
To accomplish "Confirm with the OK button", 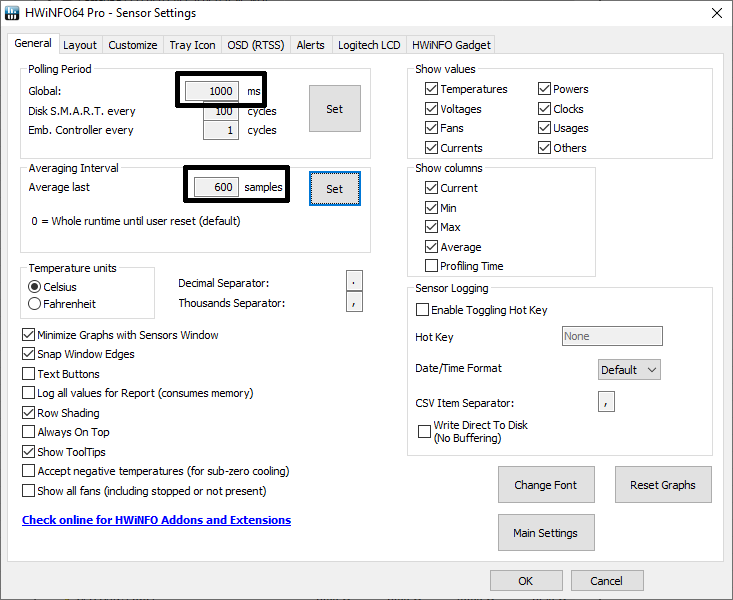I will (x=526, y=580).
